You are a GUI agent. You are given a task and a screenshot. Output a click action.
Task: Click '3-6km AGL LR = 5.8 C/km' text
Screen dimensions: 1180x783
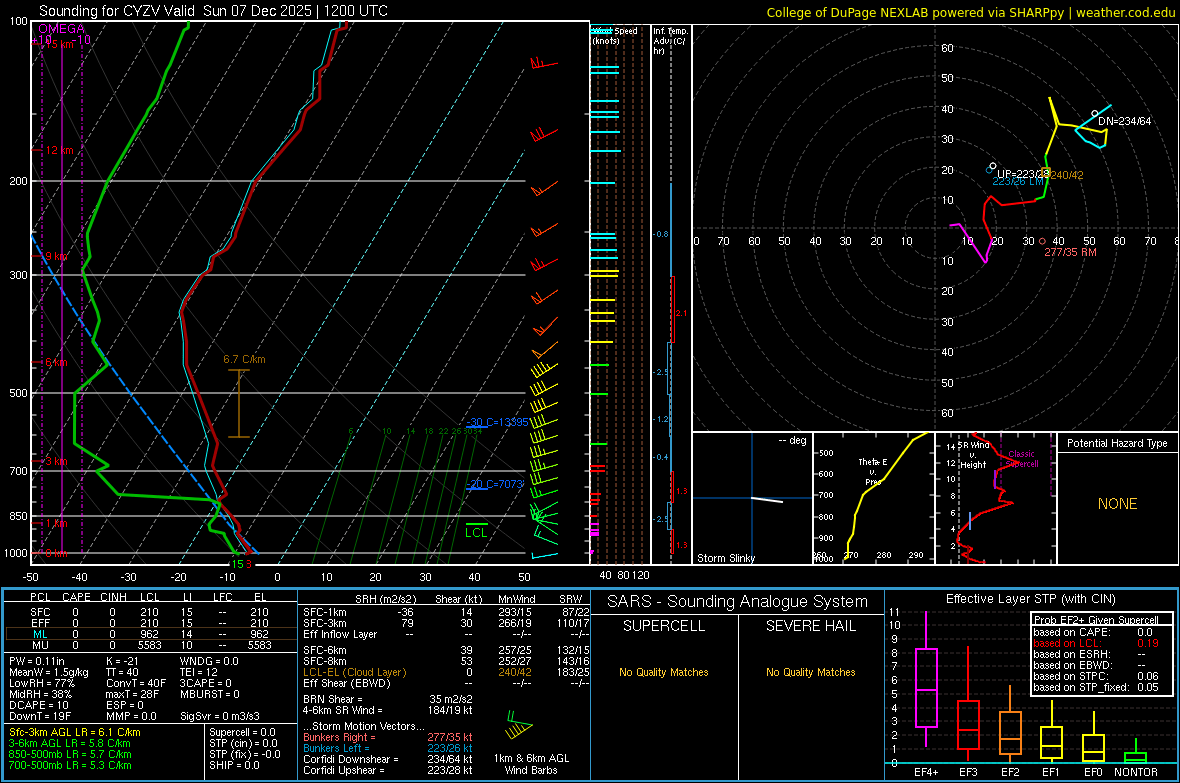click(x=69, y=743)
